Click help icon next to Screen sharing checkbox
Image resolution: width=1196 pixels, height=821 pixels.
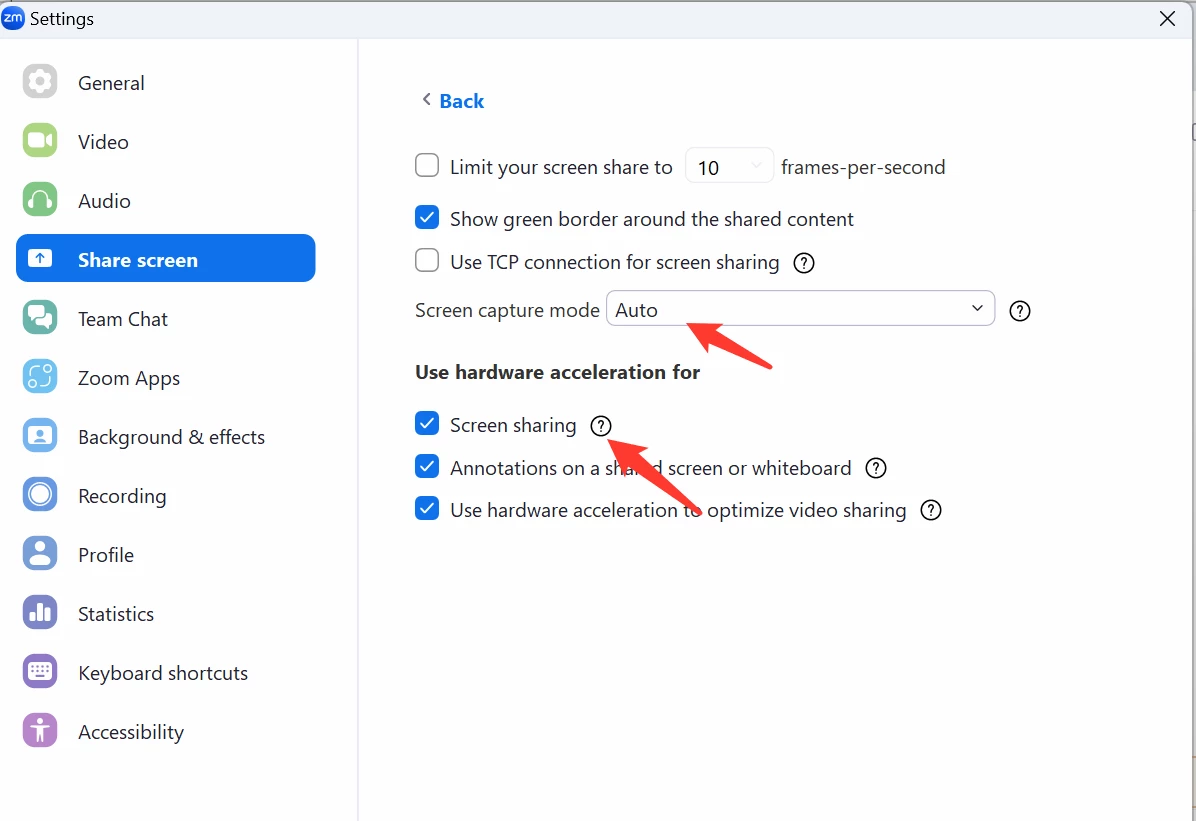click(x=601, y=426)
